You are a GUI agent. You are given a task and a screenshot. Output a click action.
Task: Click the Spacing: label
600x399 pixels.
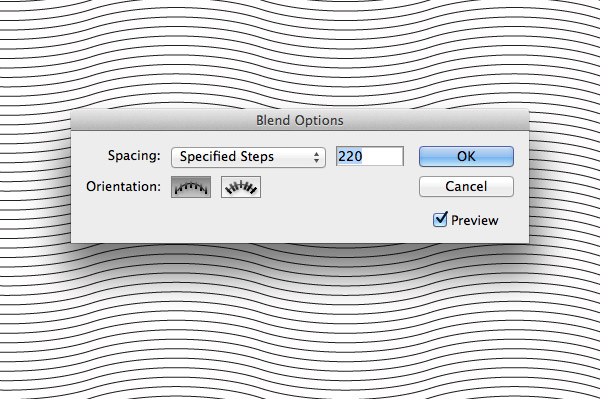[134, 156]
